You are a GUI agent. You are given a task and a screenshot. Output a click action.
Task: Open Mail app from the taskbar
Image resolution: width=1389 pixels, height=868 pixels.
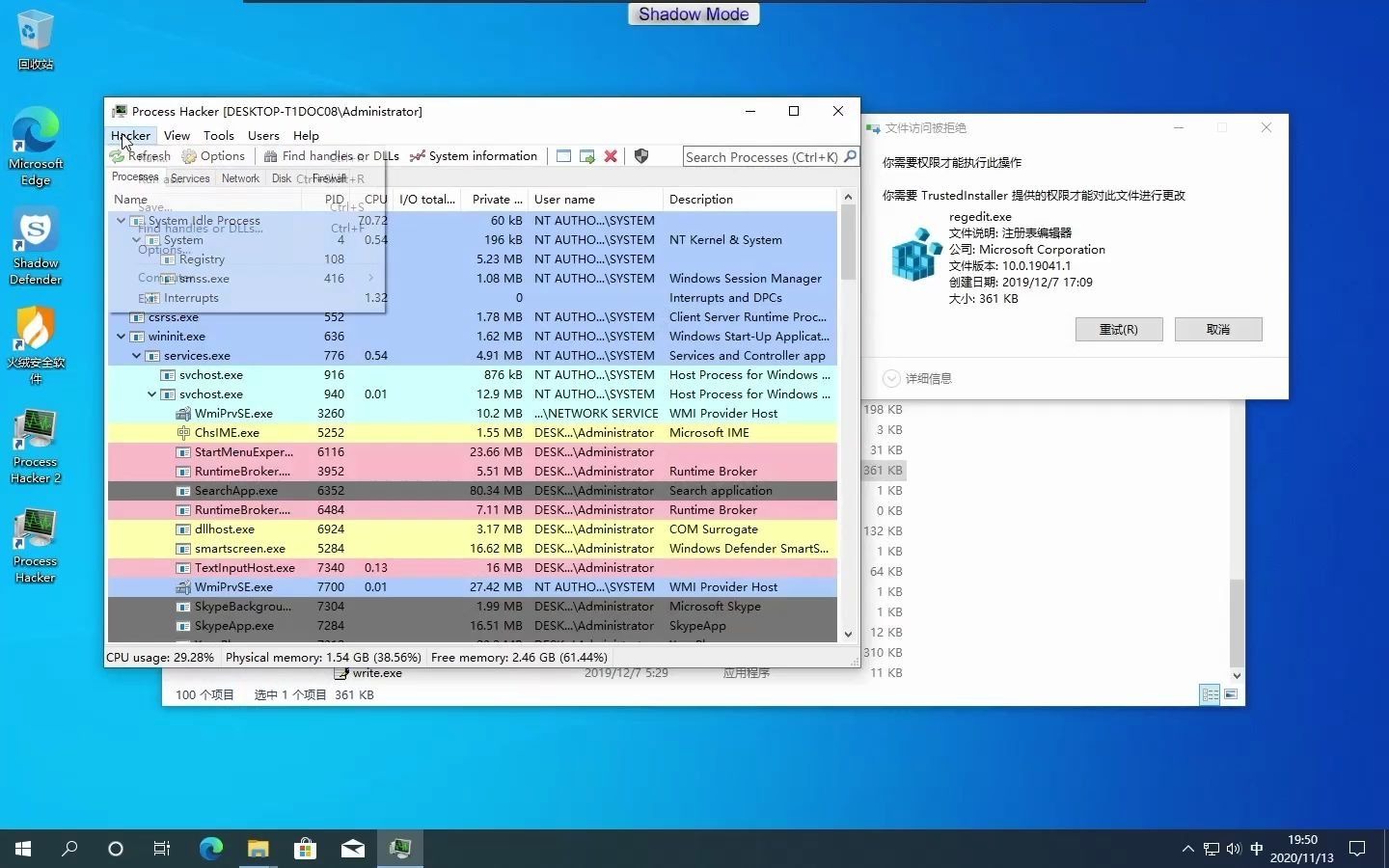[x=352, y=849]
